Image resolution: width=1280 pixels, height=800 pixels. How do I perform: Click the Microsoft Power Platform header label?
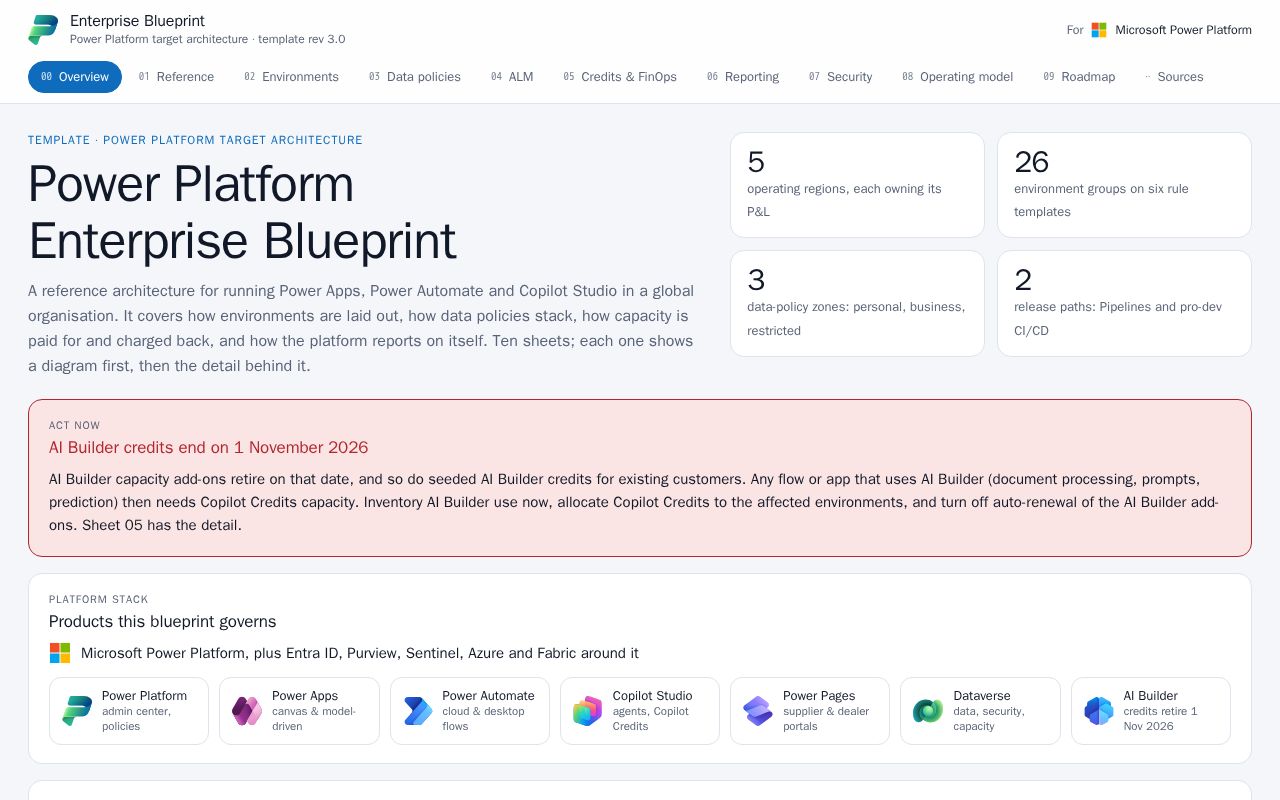tap(1183, 30)
